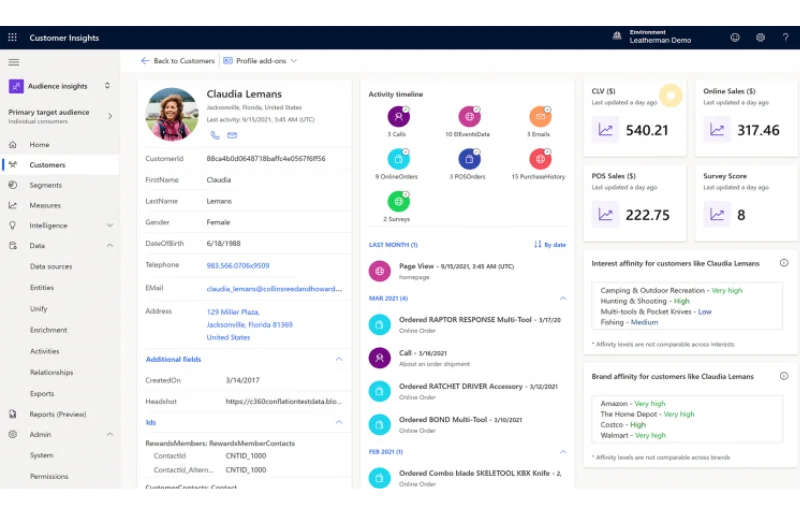Open the help question mark icon
The height and width of the screenshot is (515, 800).
(x=786, y=37)
